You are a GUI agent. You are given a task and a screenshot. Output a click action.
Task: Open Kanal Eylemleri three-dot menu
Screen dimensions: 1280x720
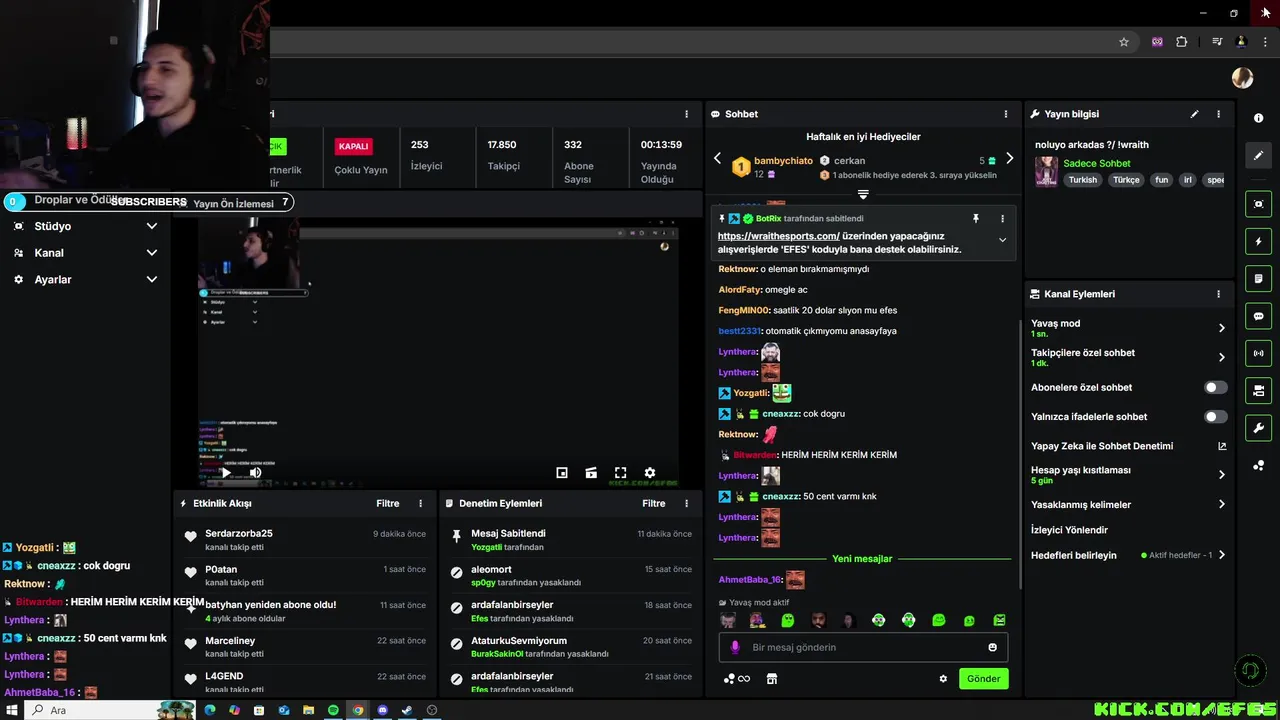point(1218,294)
